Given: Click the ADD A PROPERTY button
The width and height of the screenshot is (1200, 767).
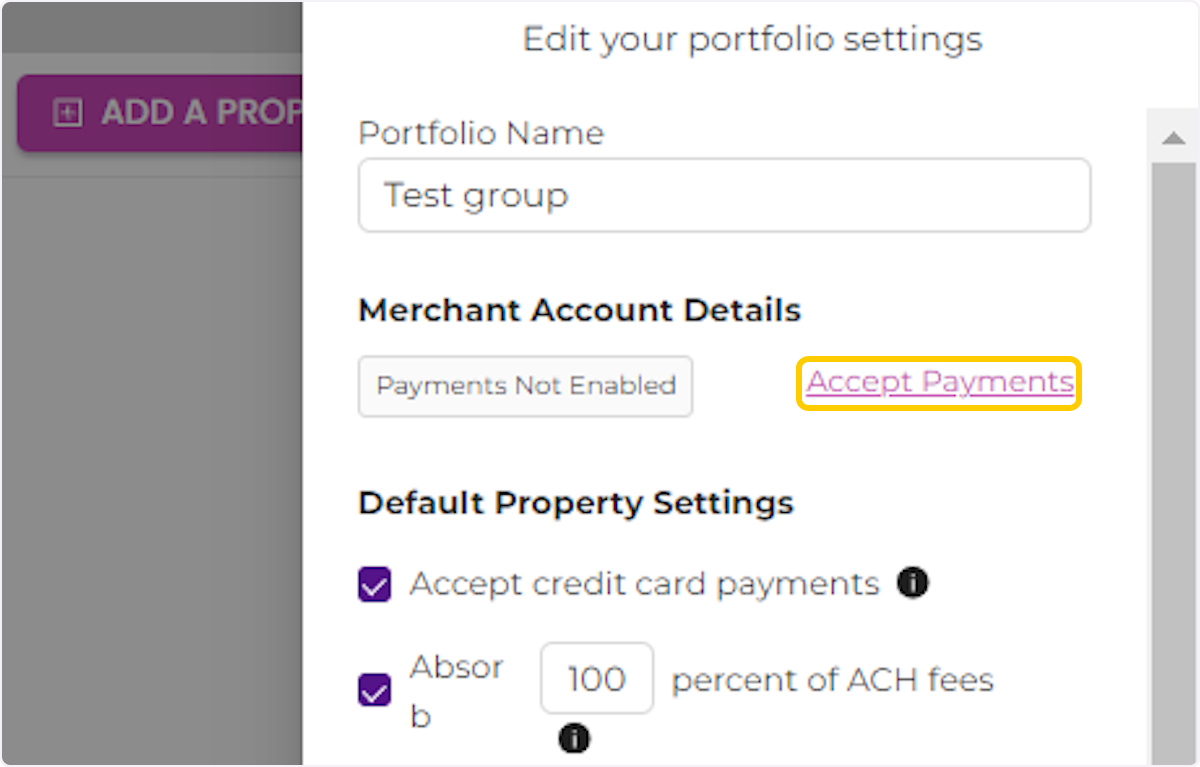Looking at the screenshot, I should [160, 113].
